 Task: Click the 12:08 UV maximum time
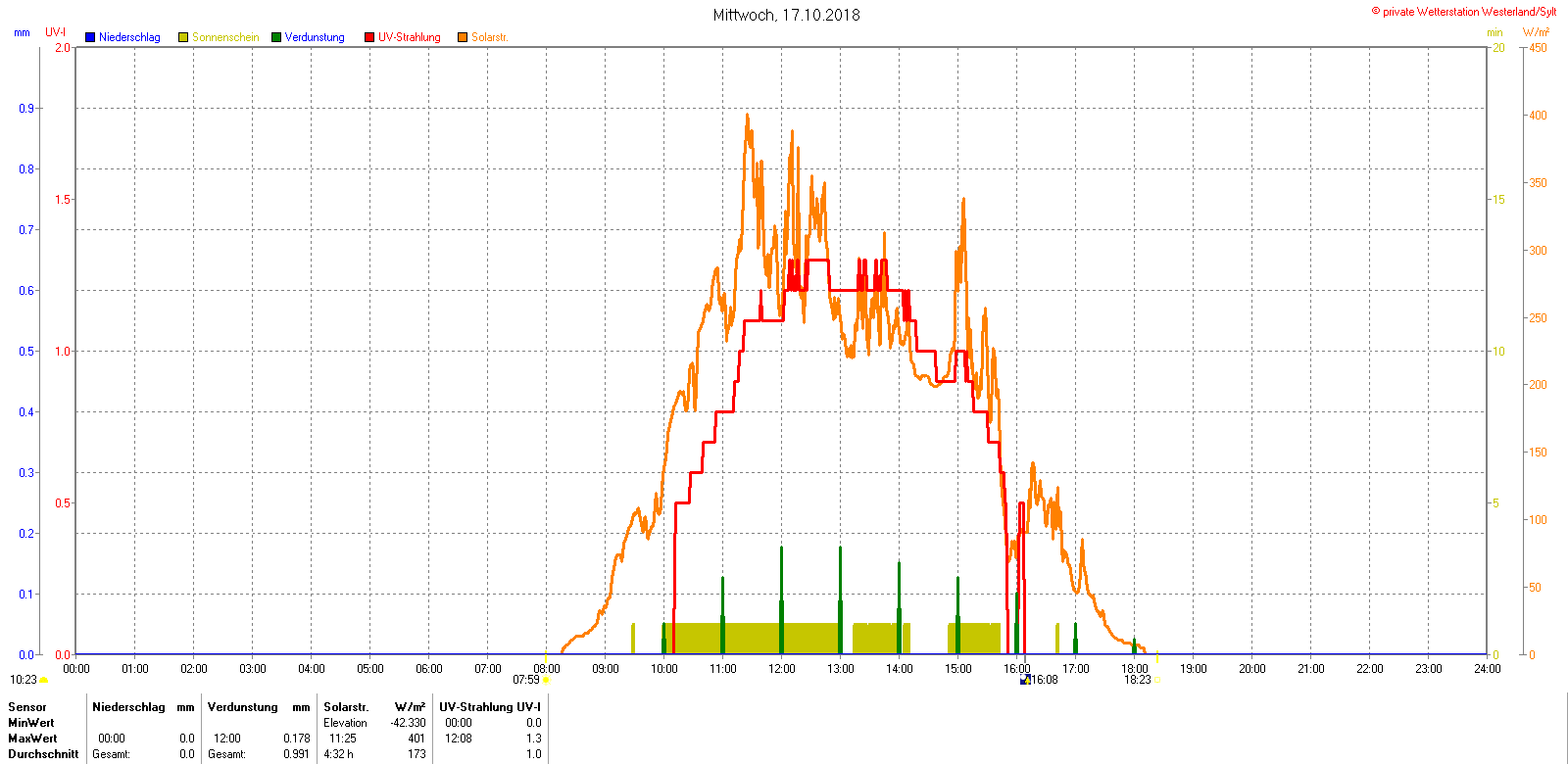459,739
